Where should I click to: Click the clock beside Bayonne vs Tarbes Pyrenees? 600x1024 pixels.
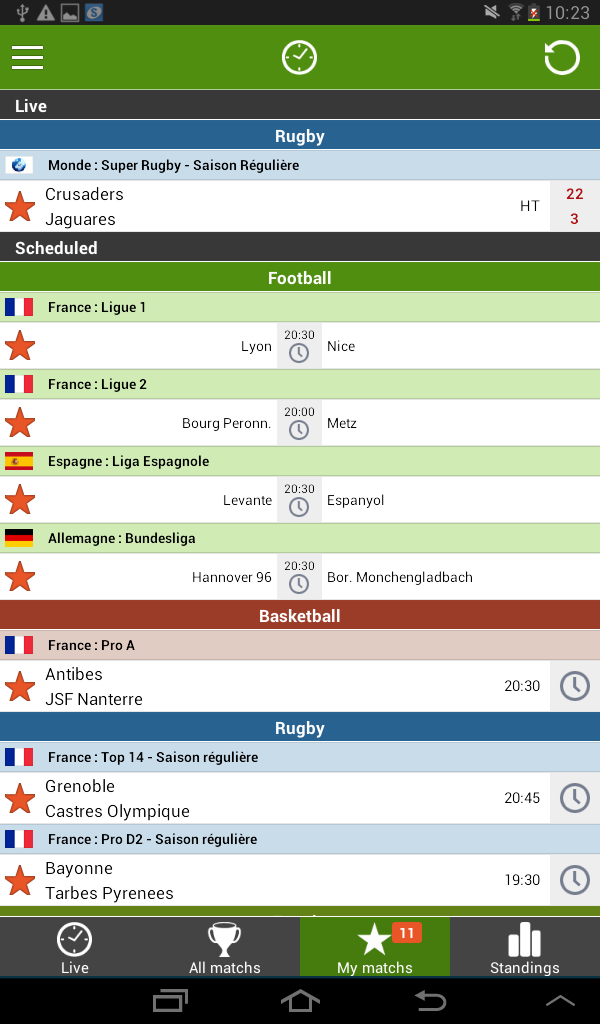tap(575, 880)
